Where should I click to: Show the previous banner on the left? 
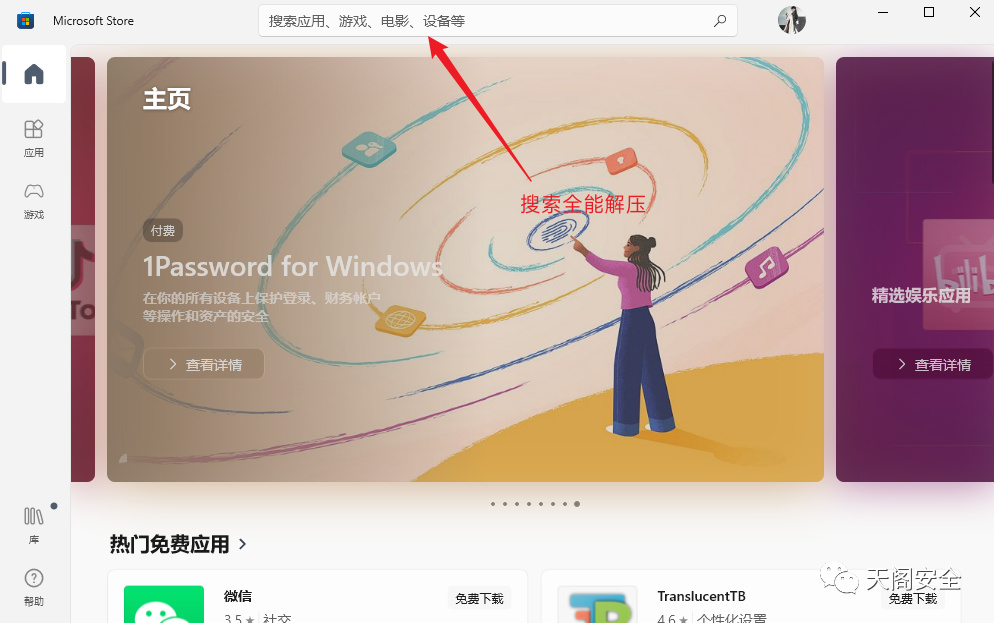[83, 269]
